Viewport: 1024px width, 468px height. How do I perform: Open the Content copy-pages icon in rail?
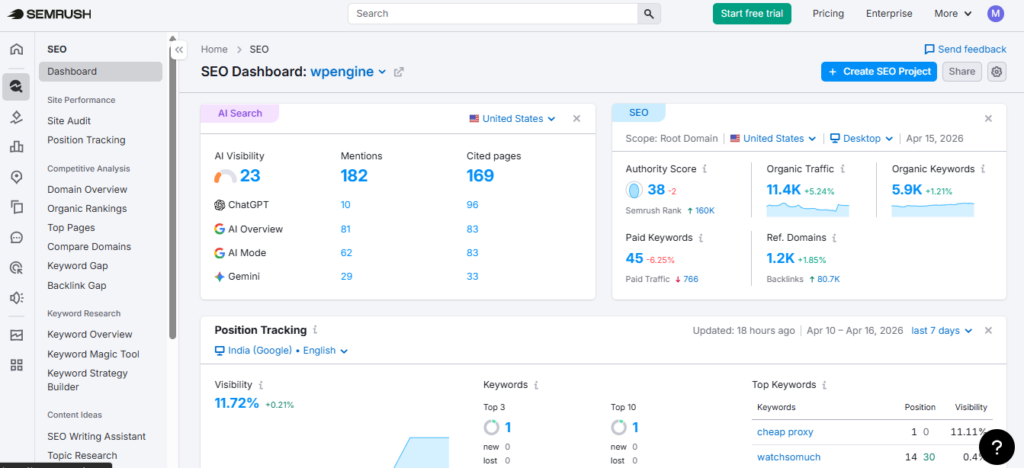pyautogui.click(x=16, y=207)
